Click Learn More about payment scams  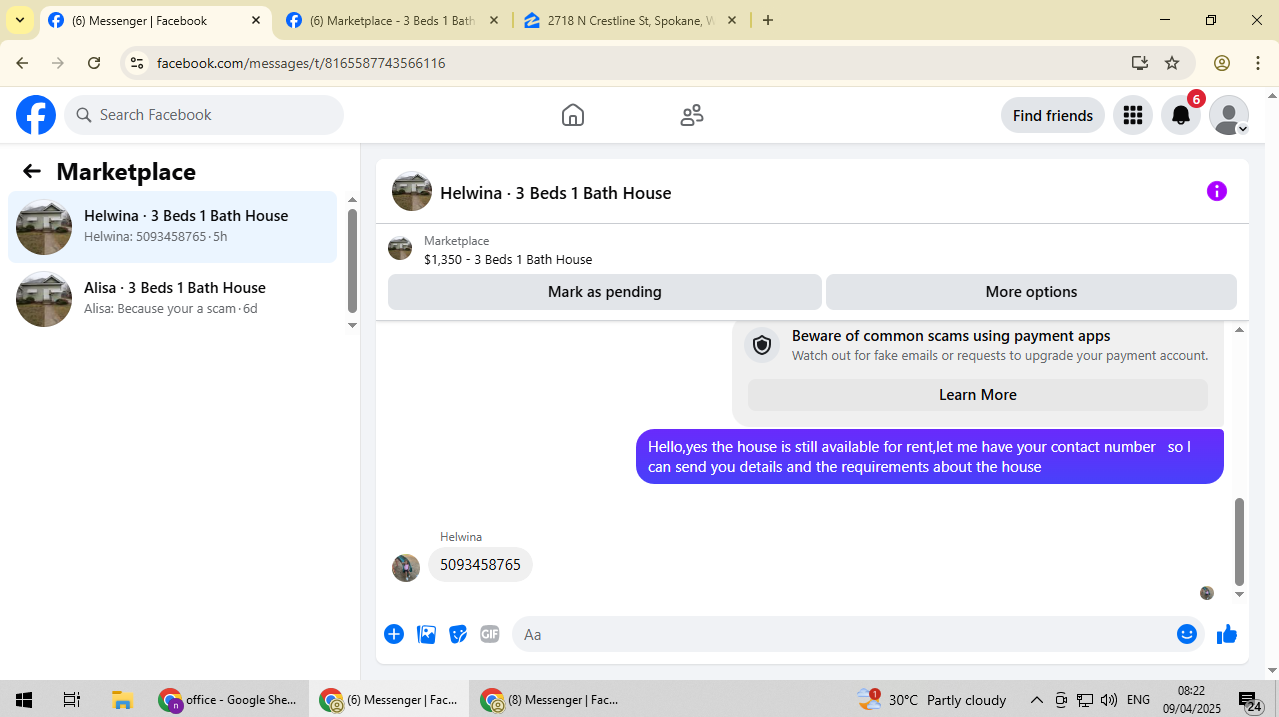pos(978,395)
